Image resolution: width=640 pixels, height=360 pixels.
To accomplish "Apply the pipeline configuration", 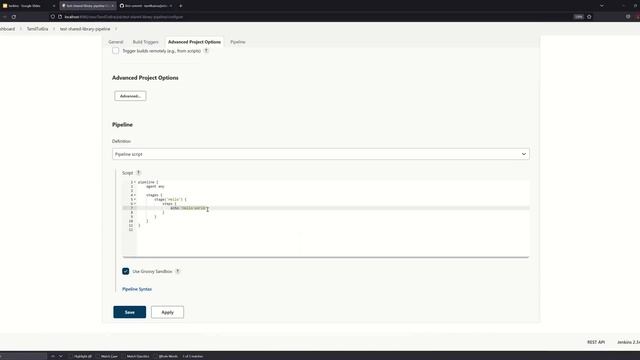I will pos(167,312).
